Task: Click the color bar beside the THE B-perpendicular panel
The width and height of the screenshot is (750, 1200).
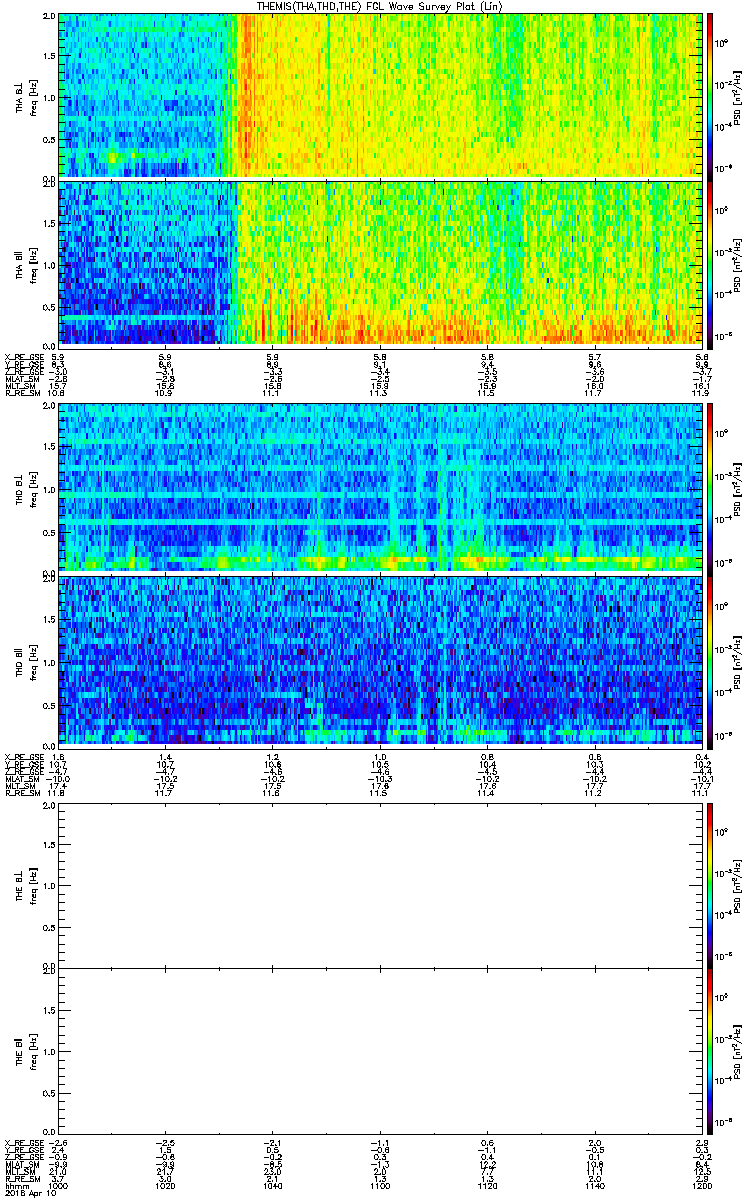Action: [710, 886]
